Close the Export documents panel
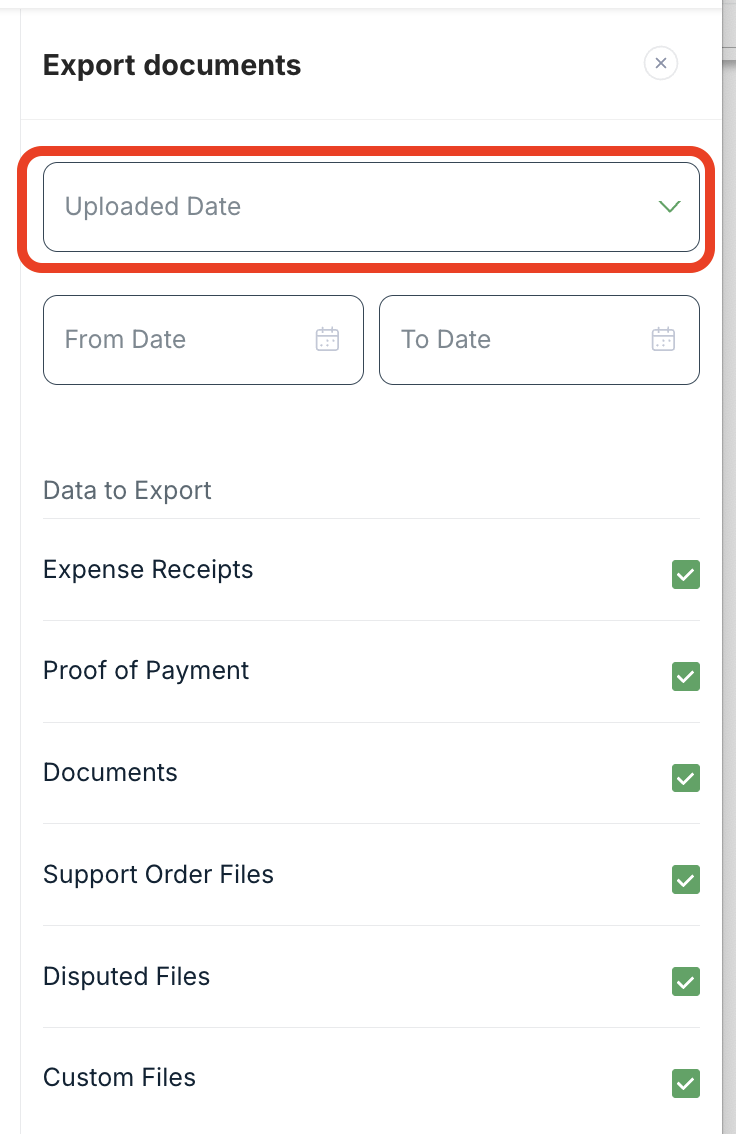 pos(660,63)
